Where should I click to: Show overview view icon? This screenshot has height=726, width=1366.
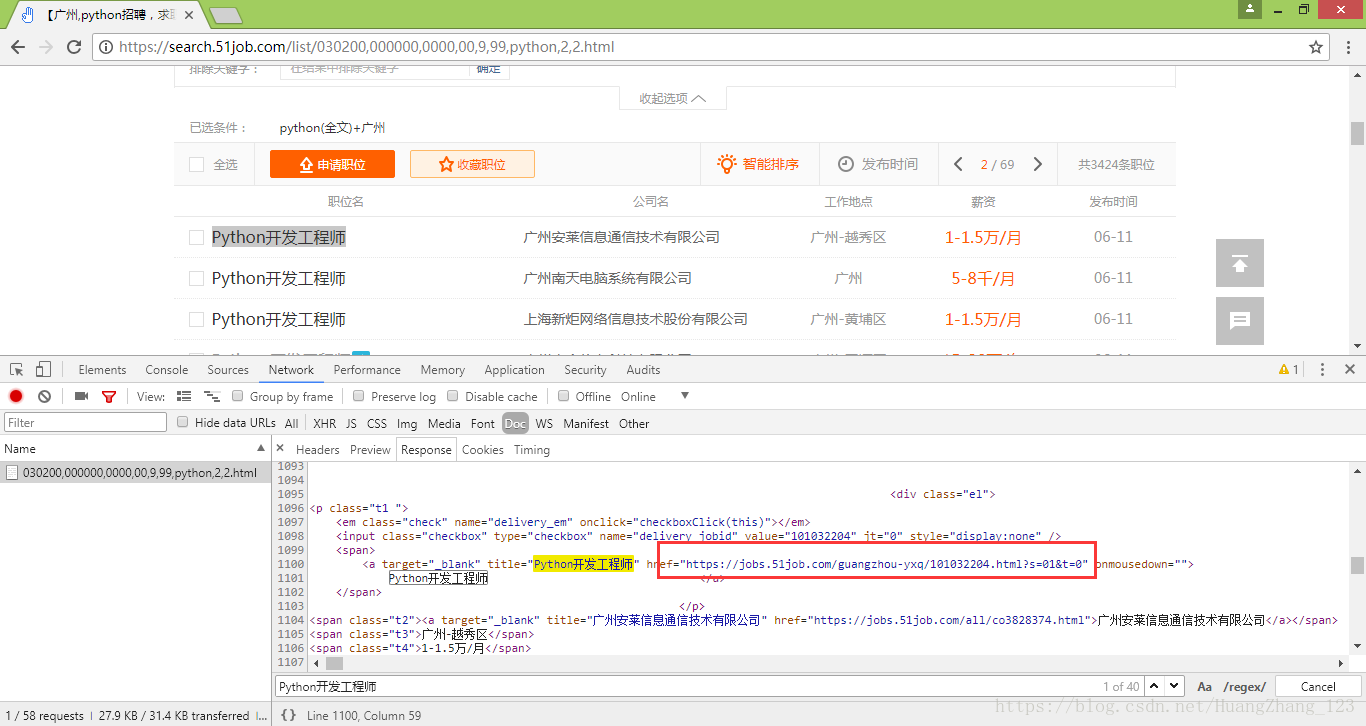pos(211,397)
